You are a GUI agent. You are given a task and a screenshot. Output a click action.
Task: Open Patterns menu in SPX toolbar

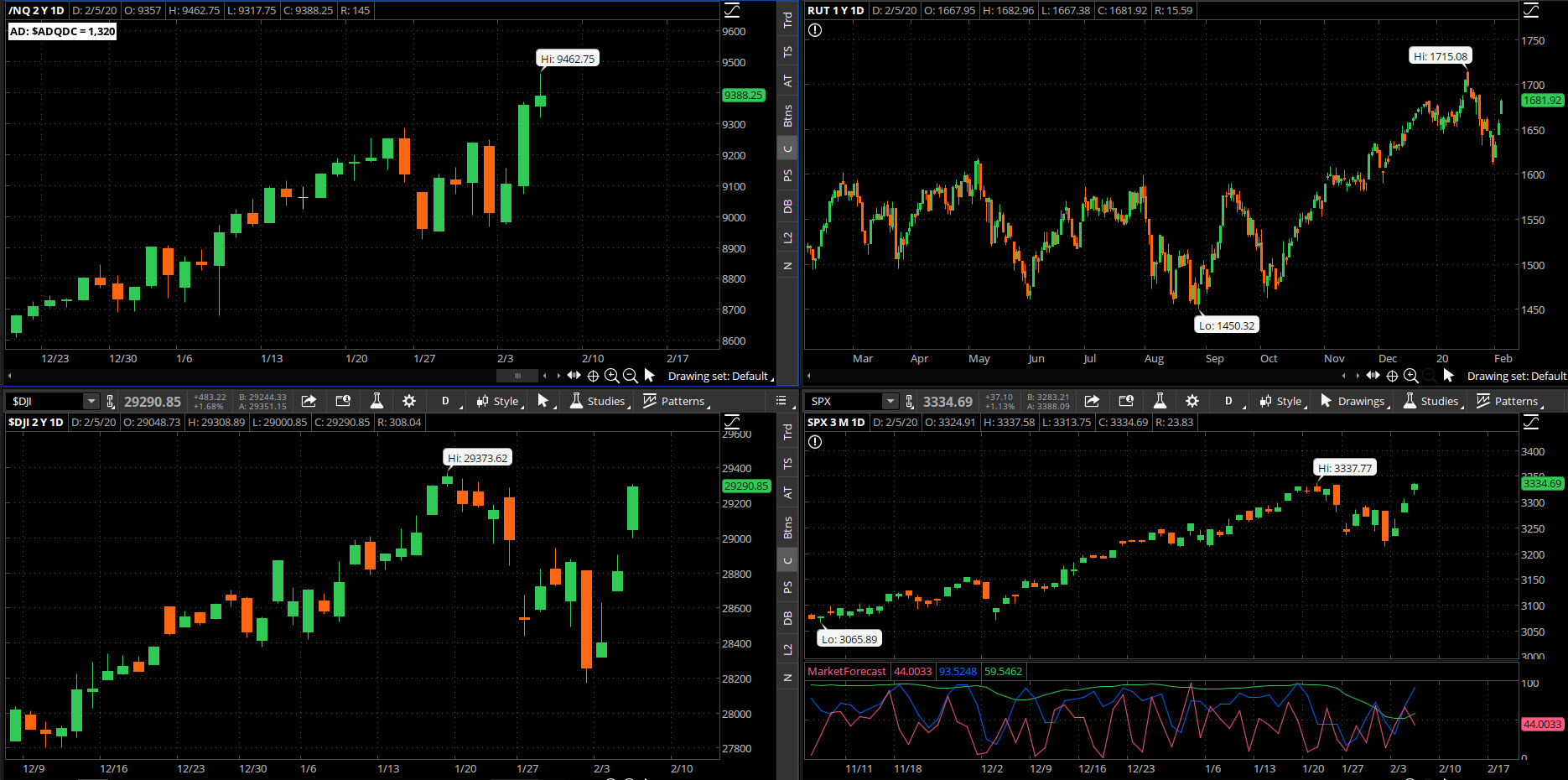pyautogui.click(x=1509, y=401)
